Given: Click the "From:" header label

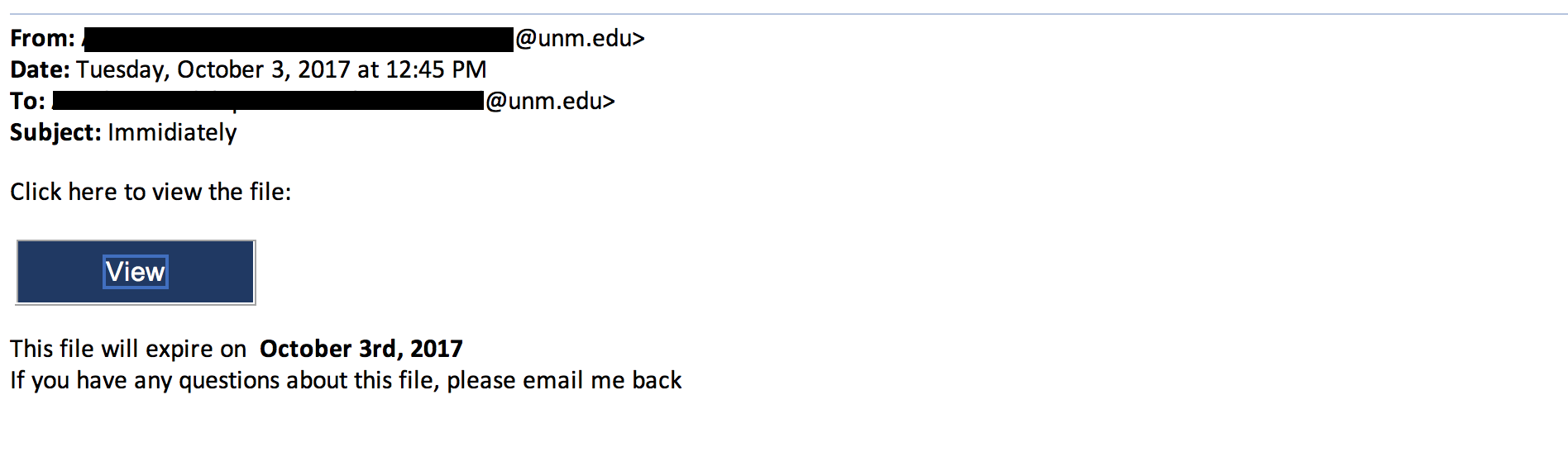Looking at the screenshot, I should [x=42, y=39].
